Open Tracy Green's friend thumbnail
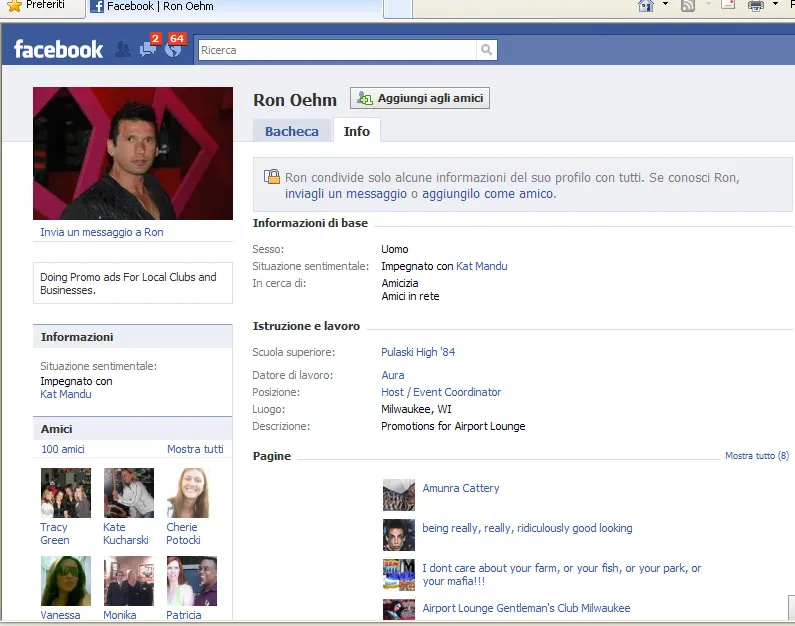Viewport: 795px width, 626px height. [x=66, y=493]
